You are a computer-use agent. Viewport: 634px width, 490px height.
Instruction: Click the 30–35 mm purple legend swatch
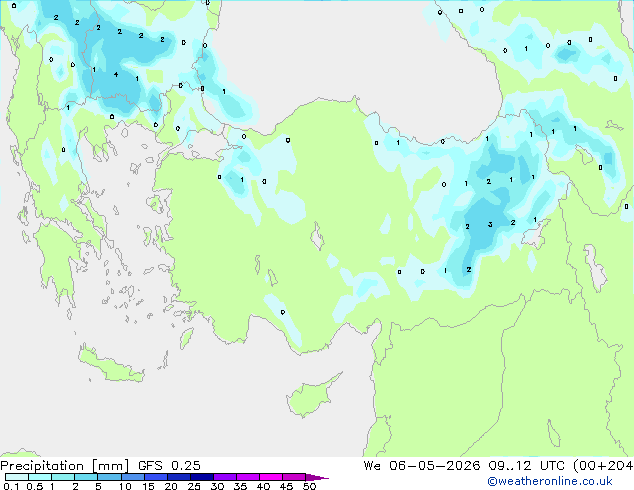click(225, 477)
